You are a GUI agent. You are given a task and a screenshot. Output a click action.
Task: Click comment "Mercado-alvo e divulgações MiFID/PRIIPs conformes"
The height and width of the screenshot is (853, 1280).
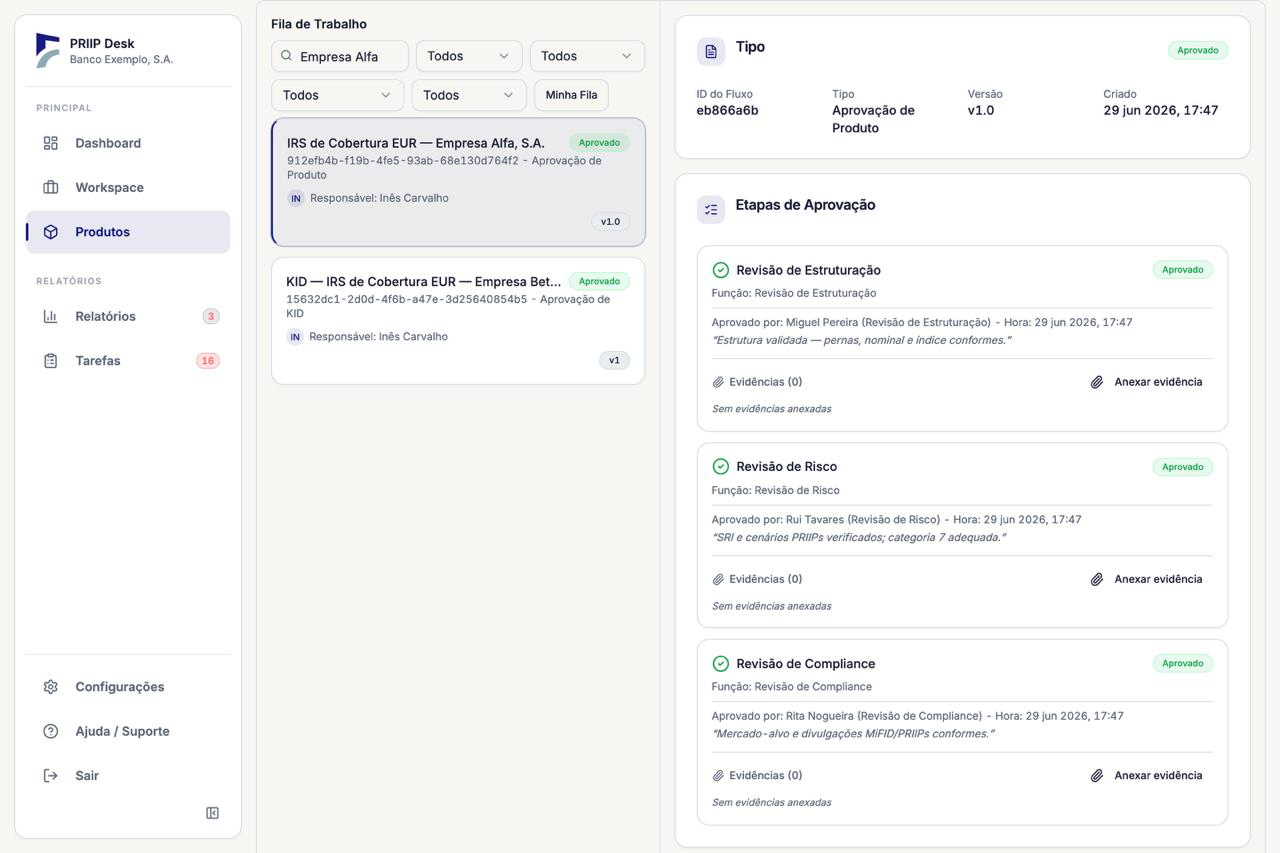pos(851,734)
